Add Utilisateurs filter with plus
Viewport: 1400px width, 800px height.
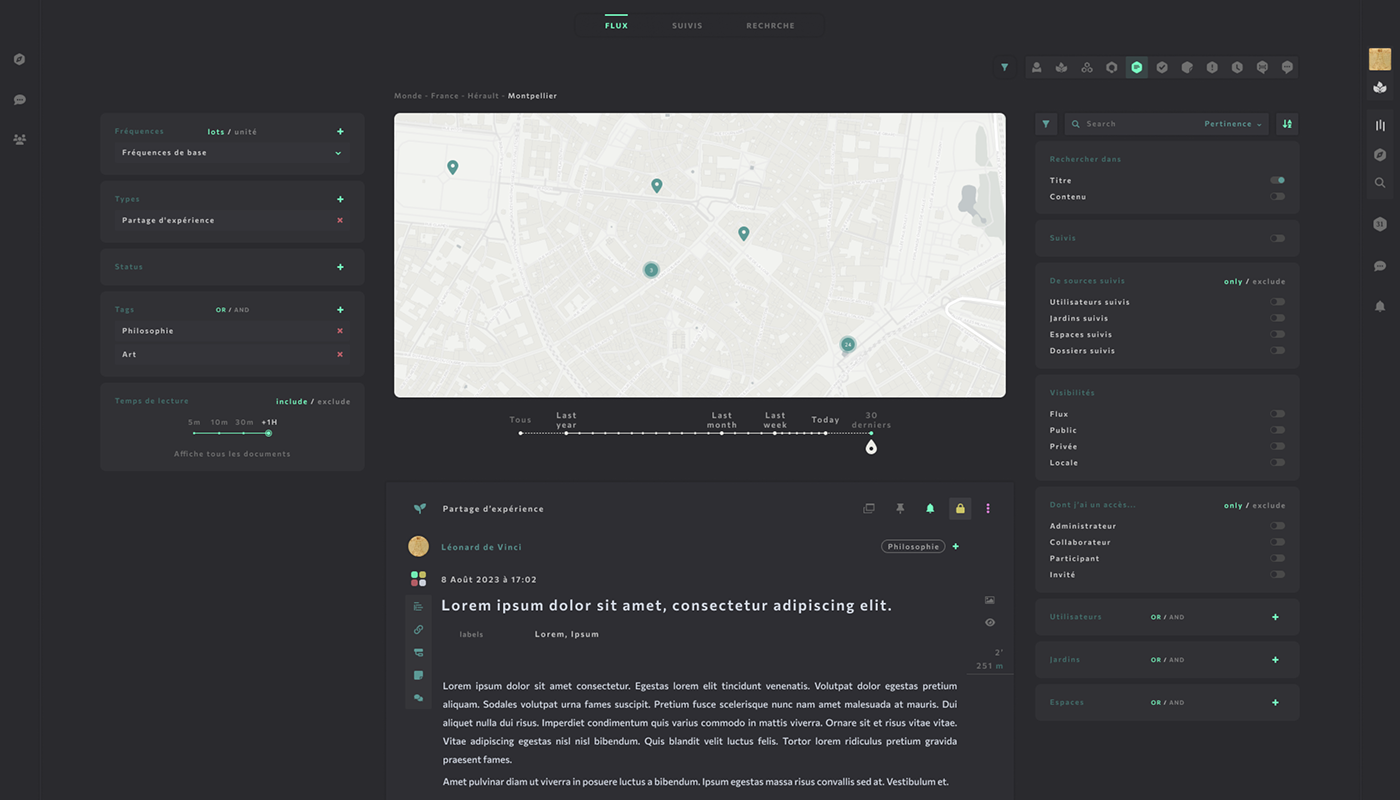click(x=1275, y=617)
